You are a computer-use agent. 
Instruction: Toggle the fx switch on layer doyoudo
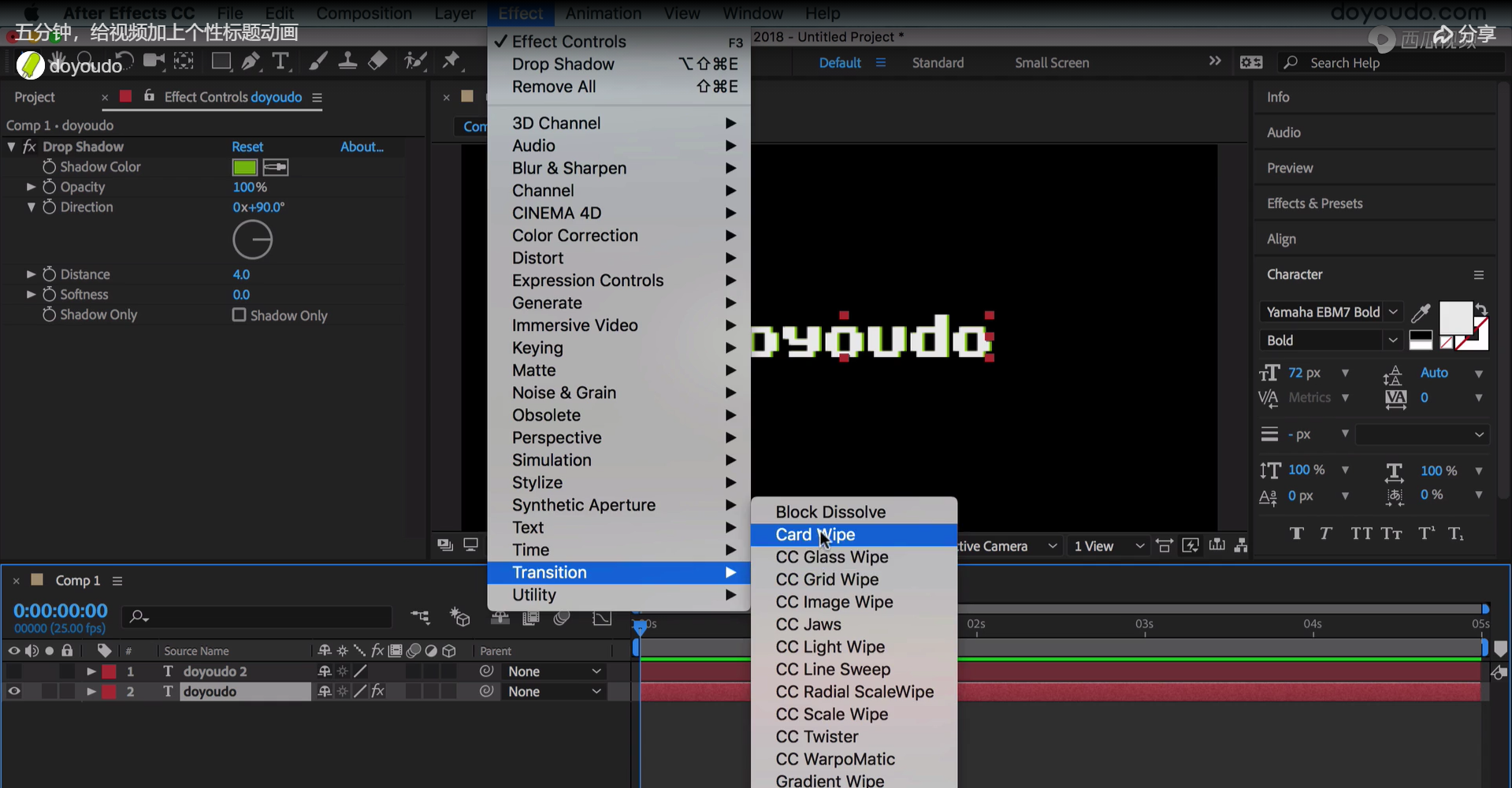point(377,691)
